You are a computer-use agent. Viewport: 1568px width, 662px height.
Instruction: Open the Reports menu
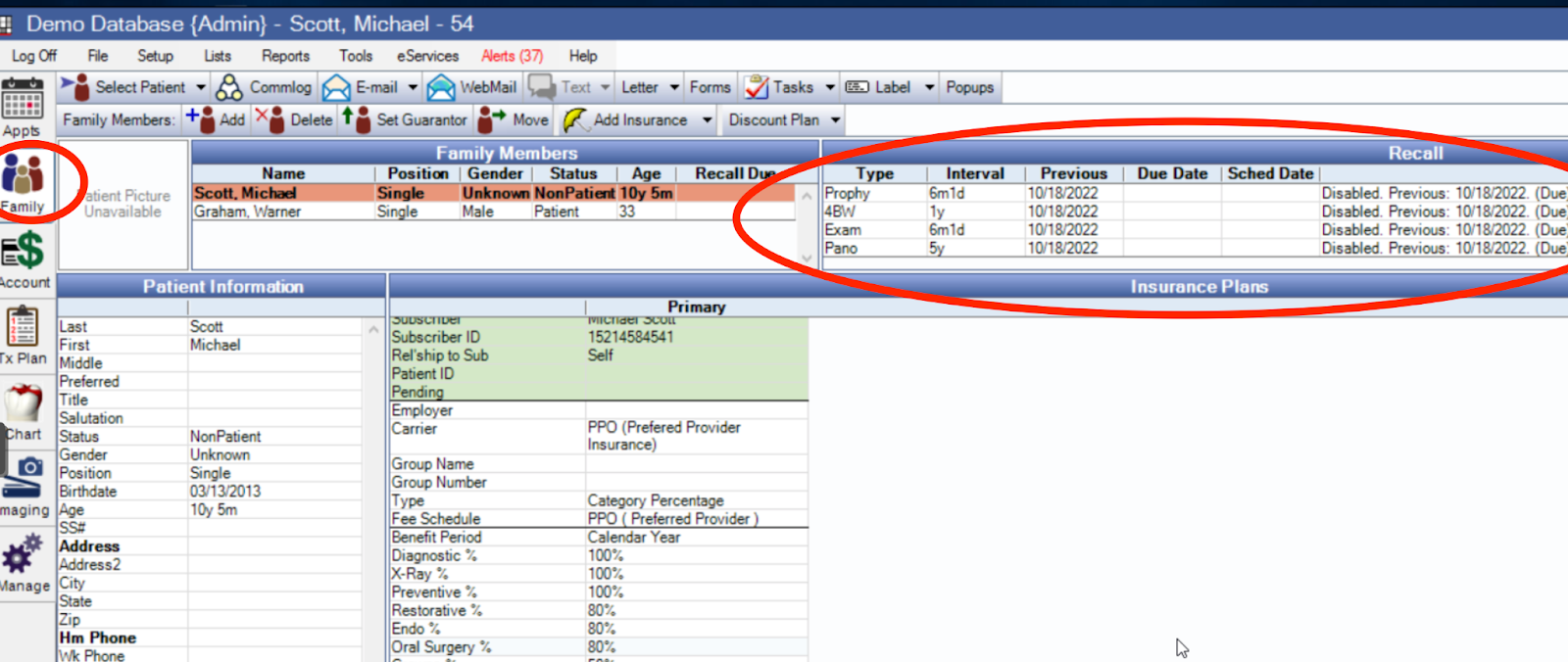285,56
